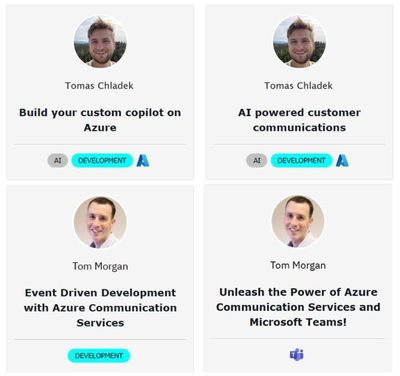Click the DEVELOPMENT tag on the Event Driven Development card
Image resolution: width=400 pixels, height=376 pixels.
(x=99, y=356)
